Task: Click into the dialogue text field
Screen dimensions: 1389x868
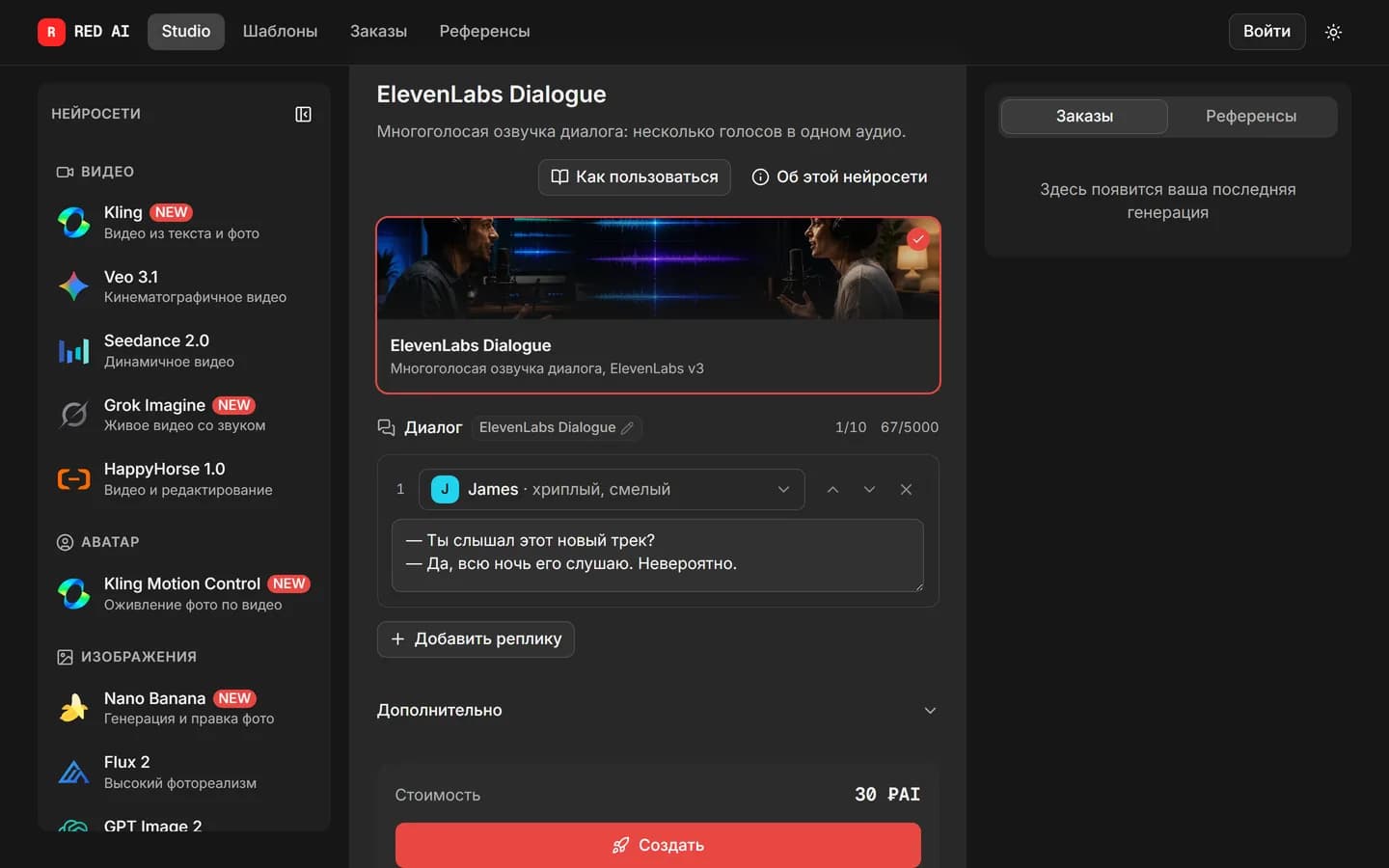Action: coord(658,556)
